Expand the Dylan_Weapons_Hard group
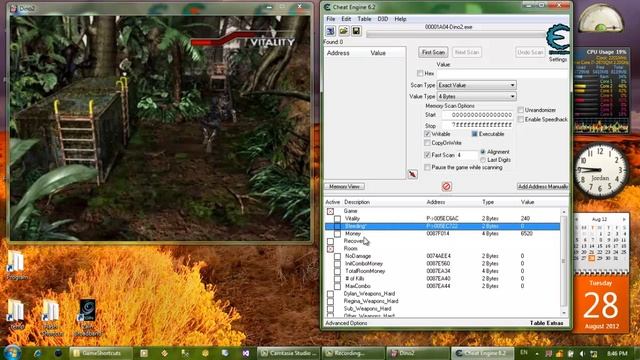 (x=330, y=294)
